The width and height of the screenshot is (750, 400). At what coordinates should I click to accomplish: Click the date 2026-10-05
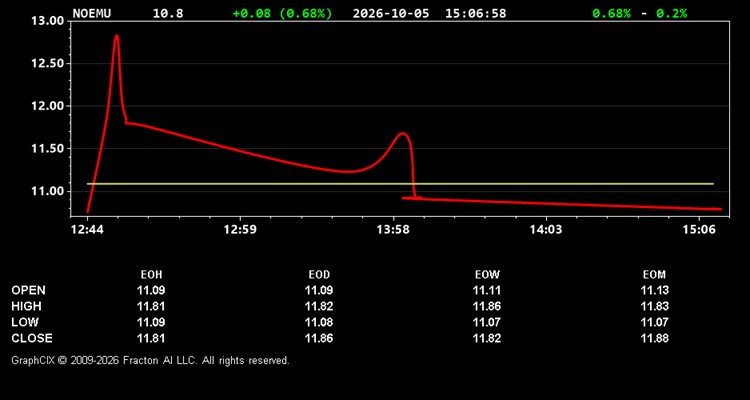pyautogui.click(x=391, y=13)
